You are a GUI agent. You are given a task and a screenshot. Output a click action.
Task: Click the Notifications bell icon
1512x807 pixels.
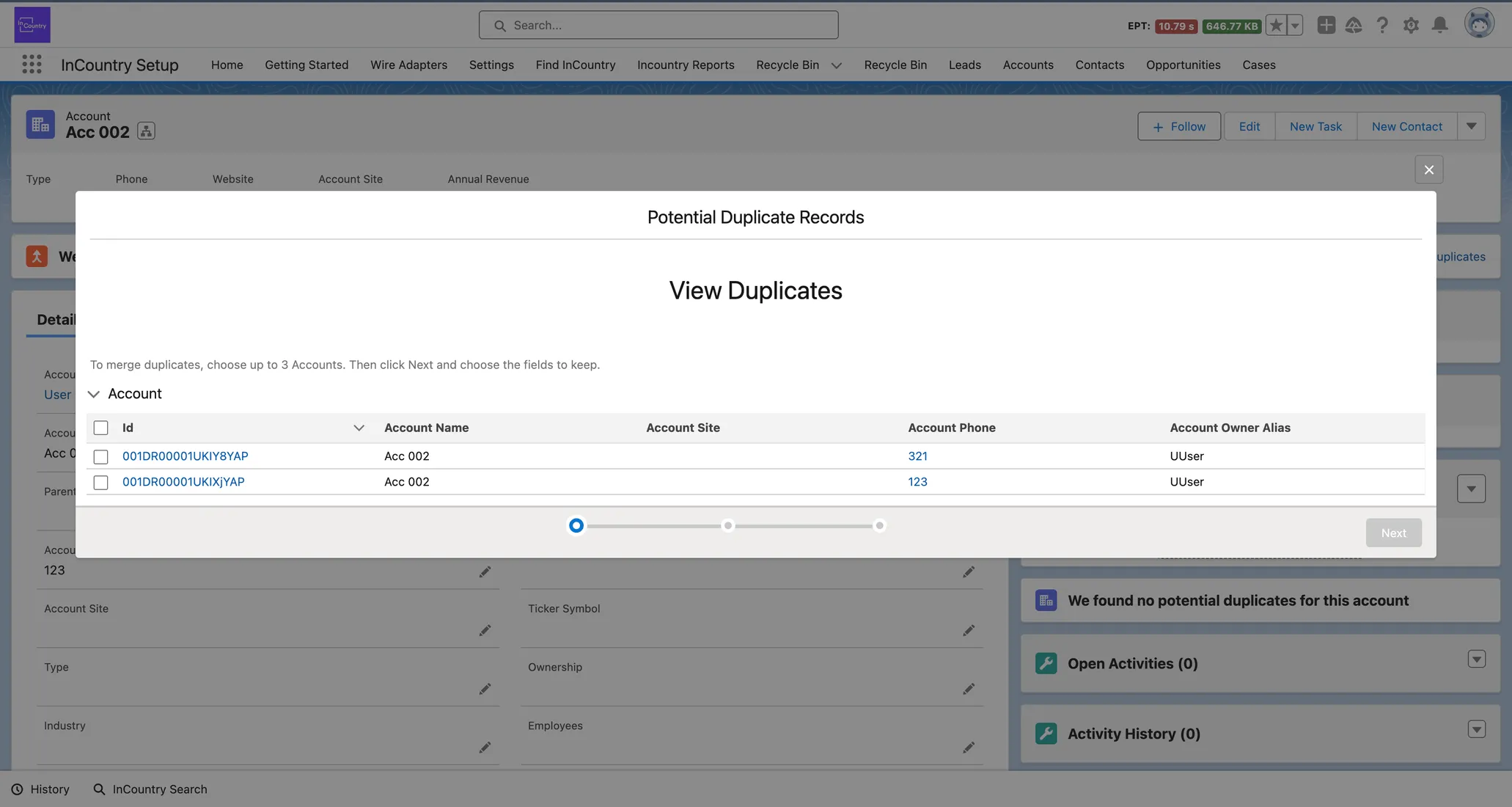pyautogui.click(x=1439, y=25)
